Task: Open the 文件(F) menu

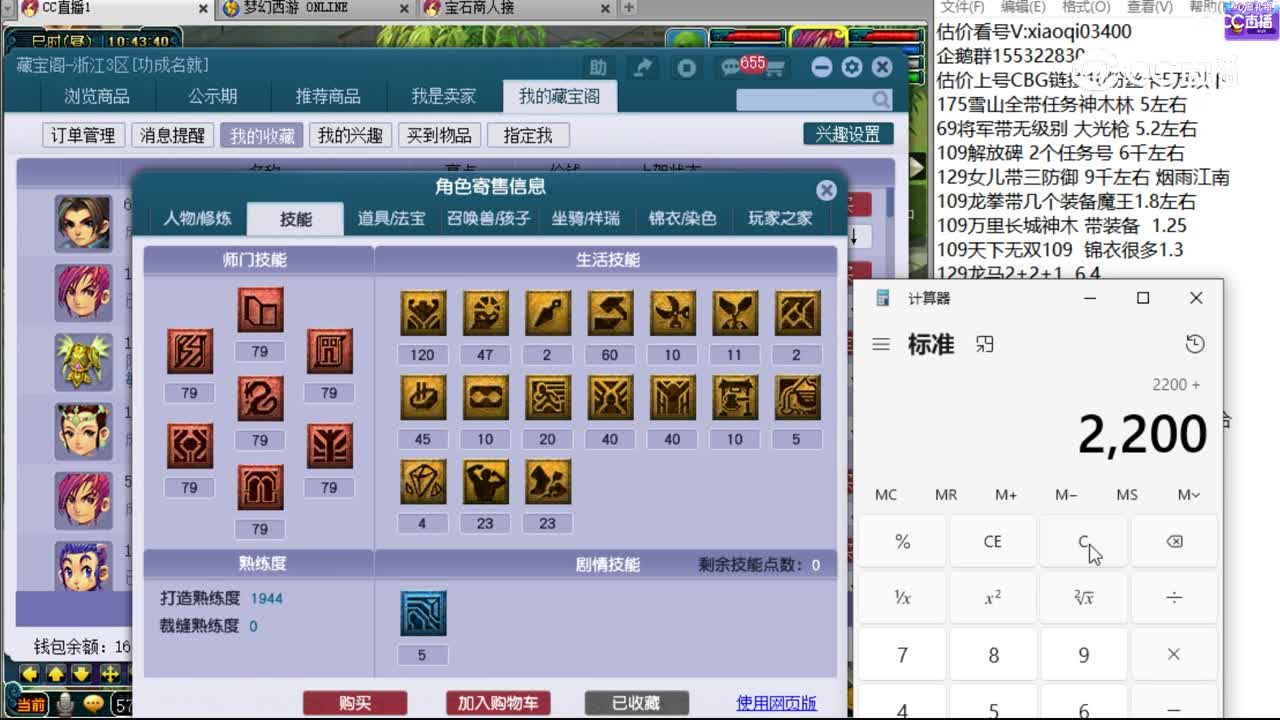Action: 962,7
